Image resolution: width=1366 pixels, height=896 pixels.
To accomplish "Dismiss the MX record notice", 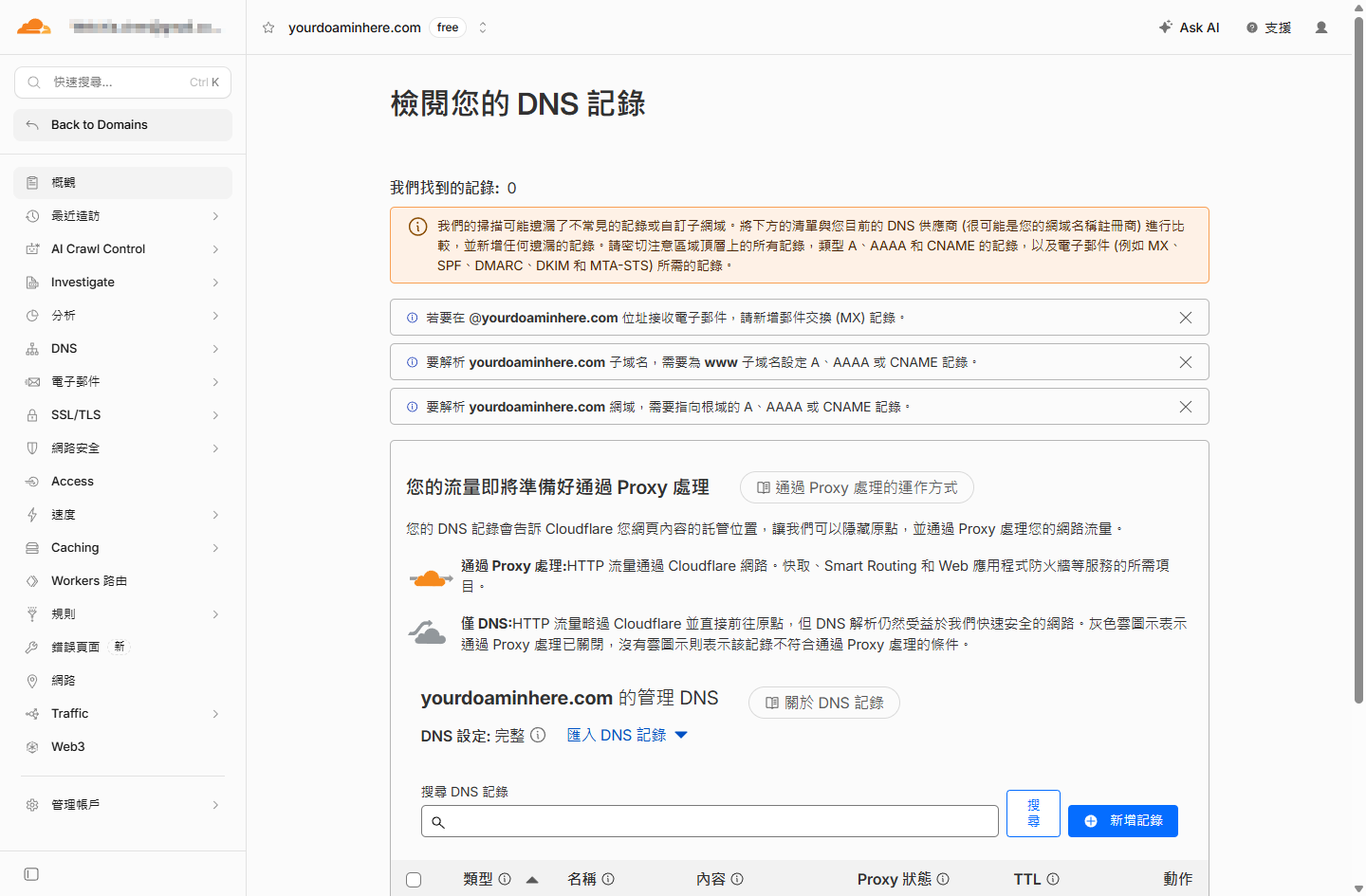I will point(1186,318).
